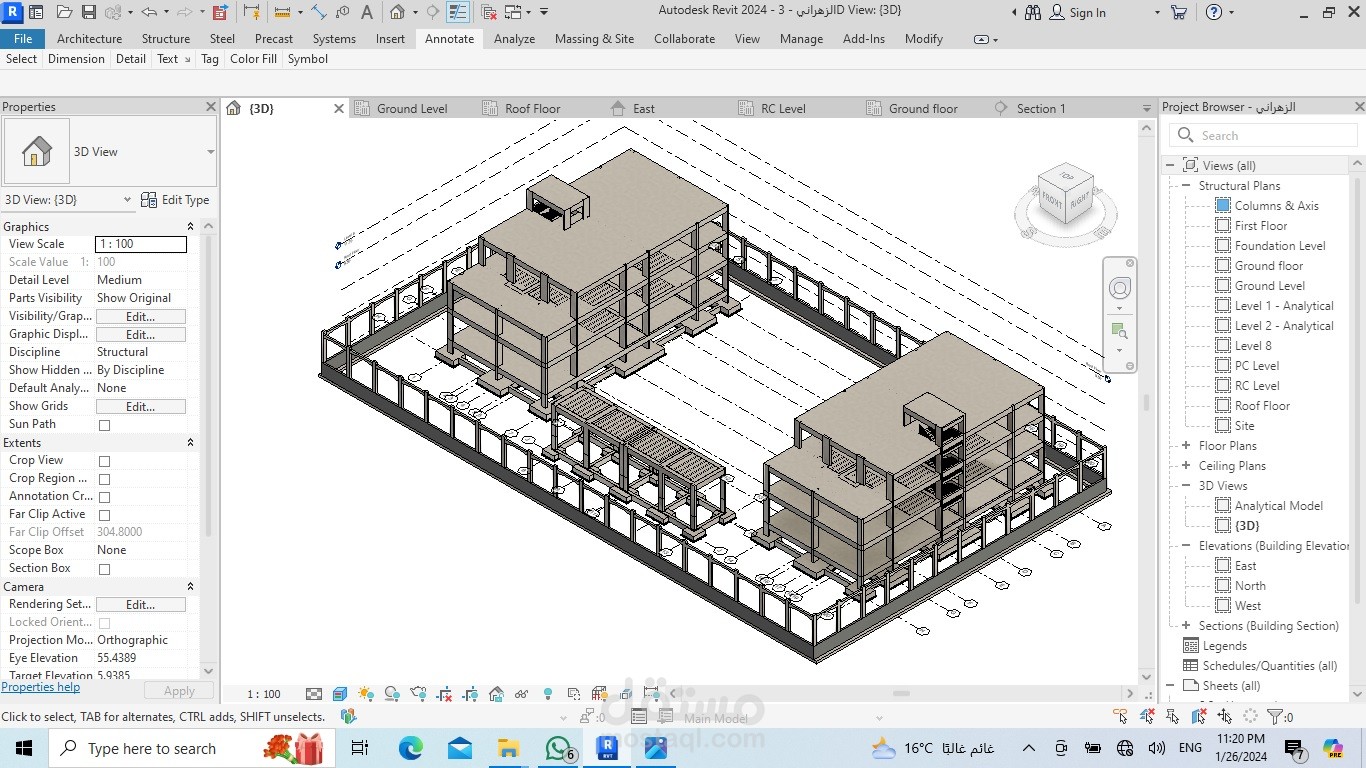Click Reveal Hidden Elements light bulb icon
Viewport: 1366px width, 768px height.
tap(548, 694)
